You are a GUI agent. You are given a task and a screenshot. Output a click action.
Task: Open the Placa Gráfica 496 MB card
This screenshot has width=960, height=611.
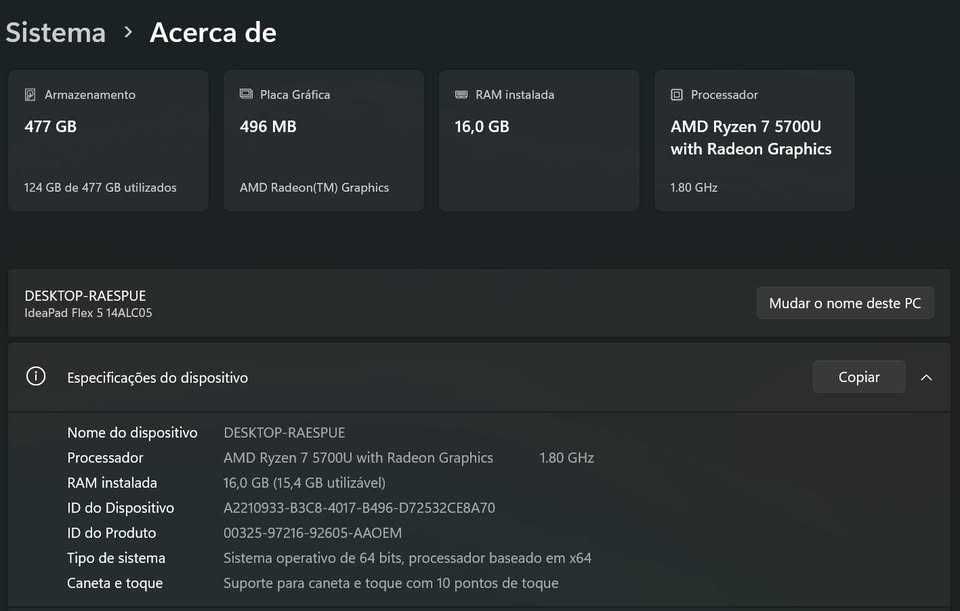(323, 140)
